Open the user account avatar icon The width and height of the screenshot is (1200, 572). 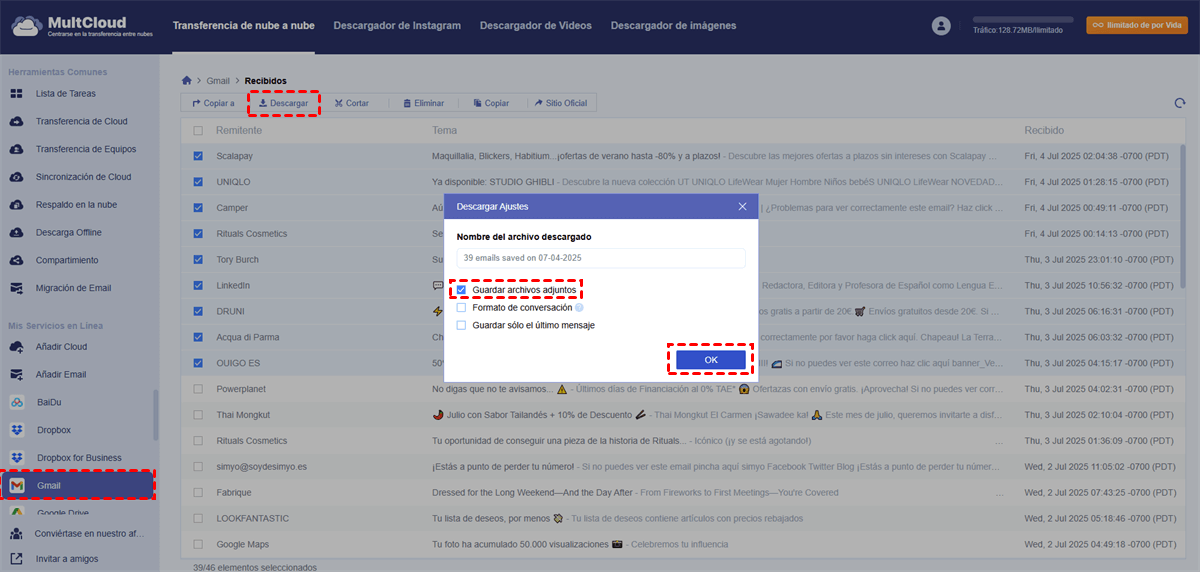[x=941, y=26]
